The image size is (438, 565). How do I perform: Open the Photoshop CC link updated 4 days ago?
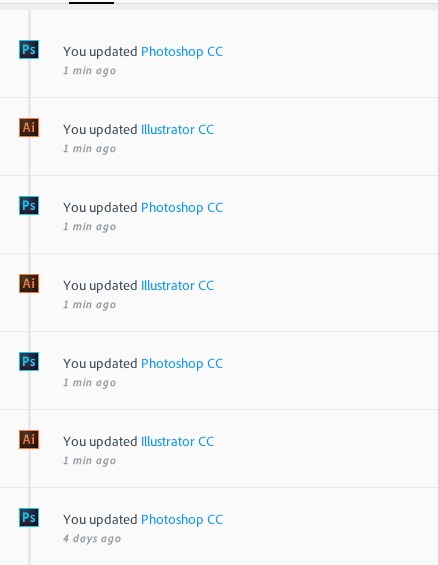point(182,520)
